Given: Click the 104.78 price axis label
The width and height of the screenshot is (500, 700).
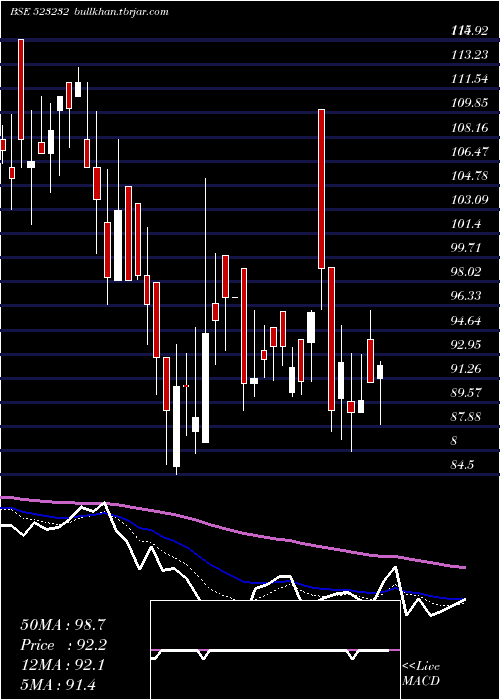Looking at the screenshot, I should [469, 176].
